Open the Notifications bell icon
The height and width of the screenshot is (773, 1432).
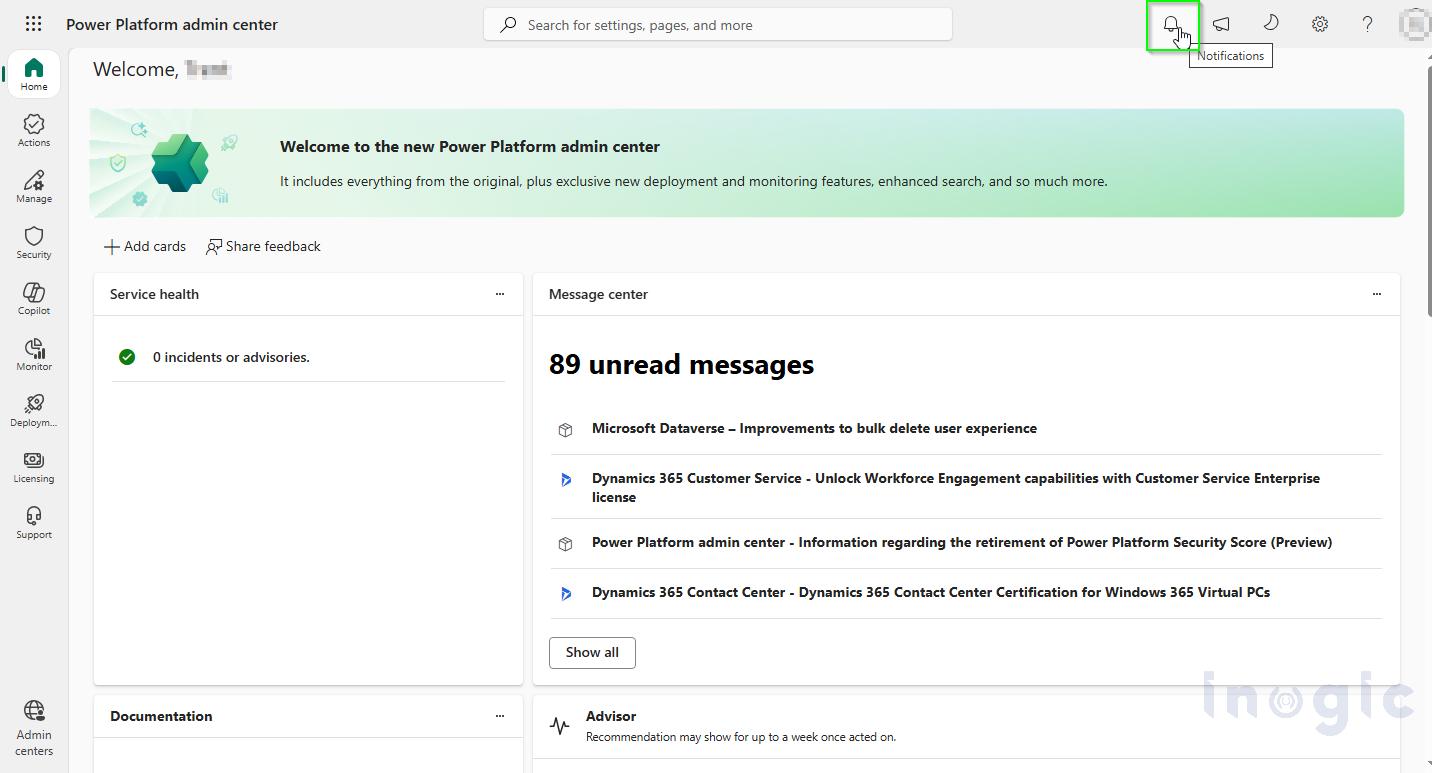pos(1171,25)
